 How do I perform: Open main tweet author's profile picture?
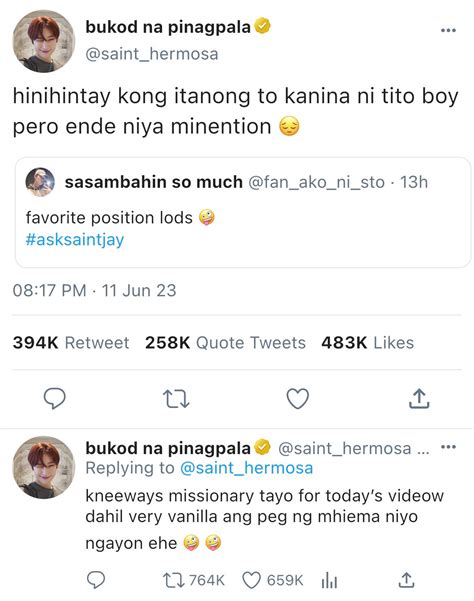point(44,41)
